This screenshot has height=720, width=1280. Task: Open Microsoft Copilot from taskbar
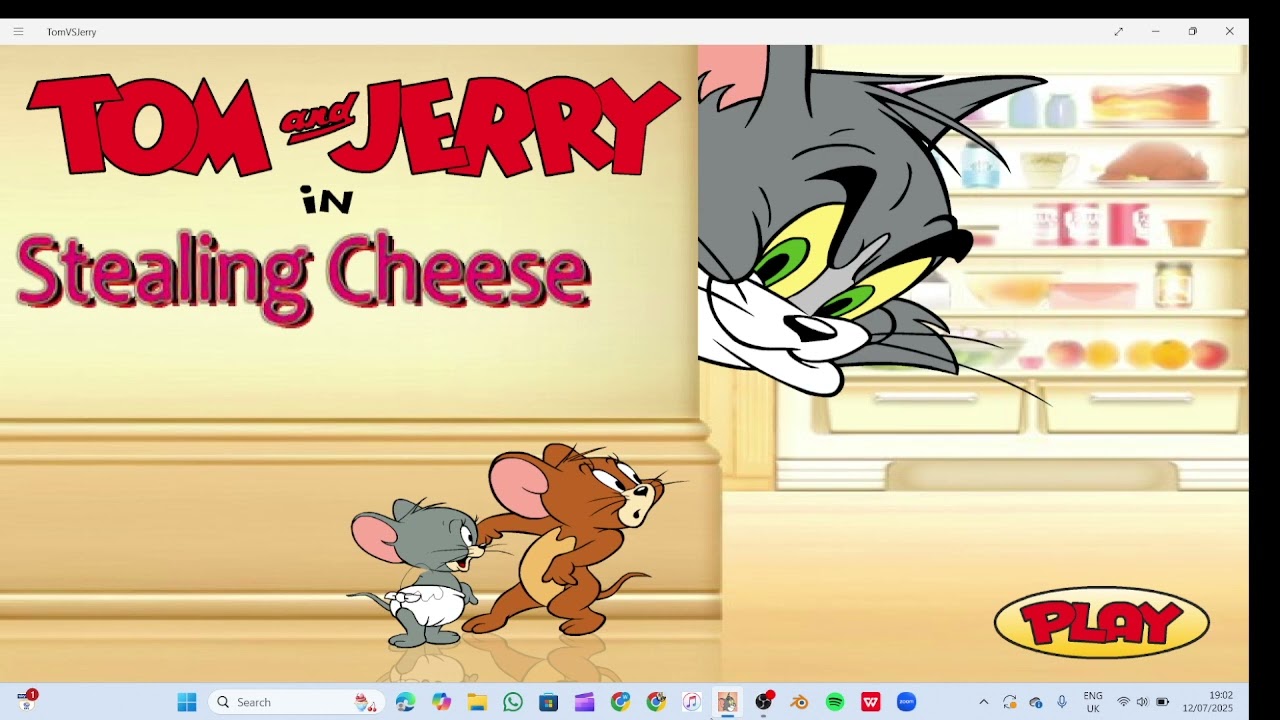(x=441, y=702)
